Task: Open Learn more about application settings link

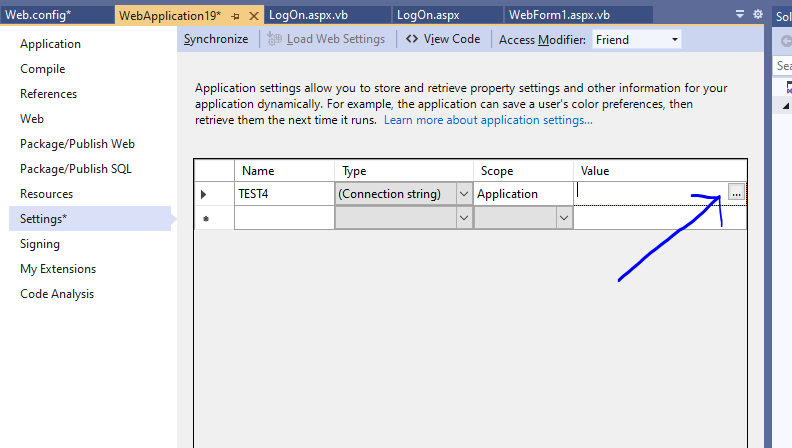Action: click(x=488, y=120)
